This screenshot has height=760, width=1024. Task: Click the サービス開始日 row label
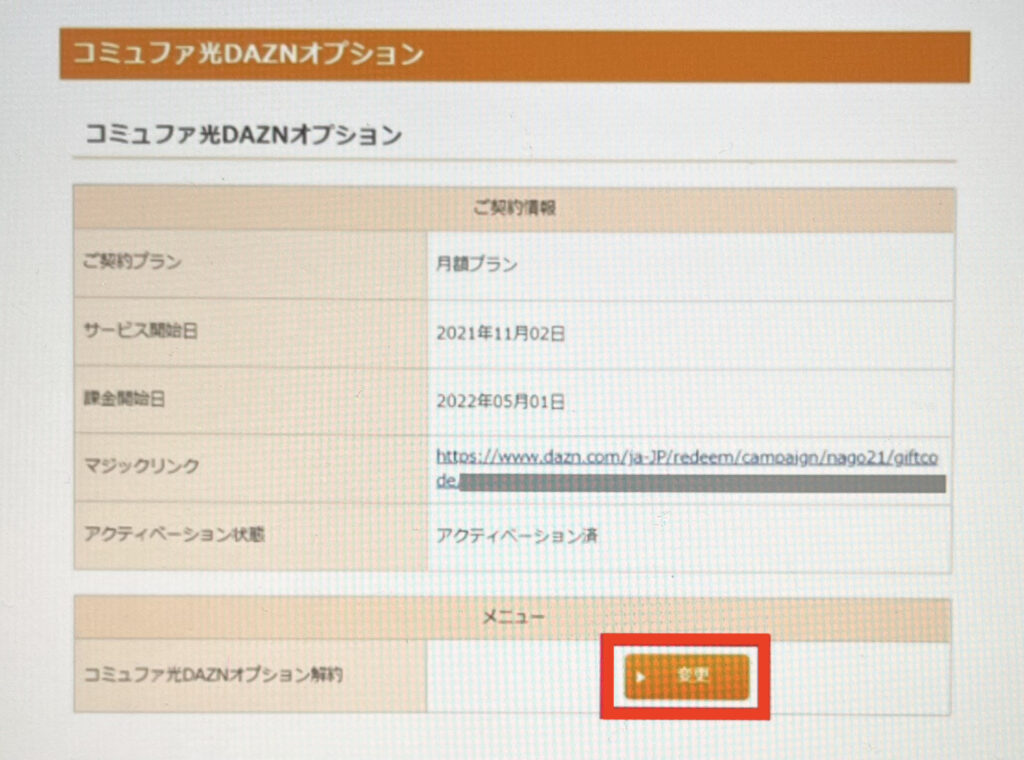(x=140, y=331)
